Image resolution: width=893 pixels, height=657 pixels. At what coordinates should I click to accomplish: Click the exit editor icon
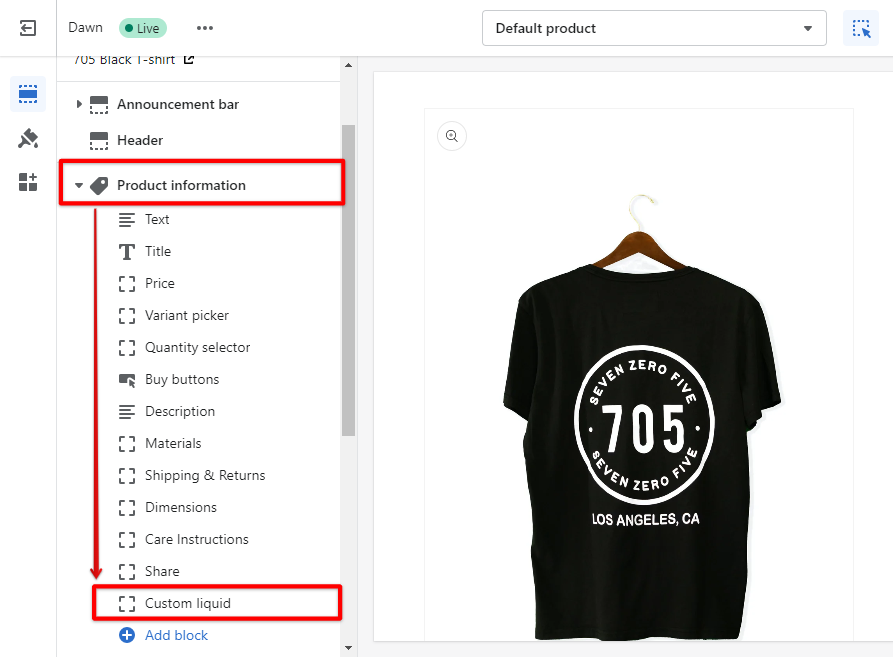pos(28,28)
